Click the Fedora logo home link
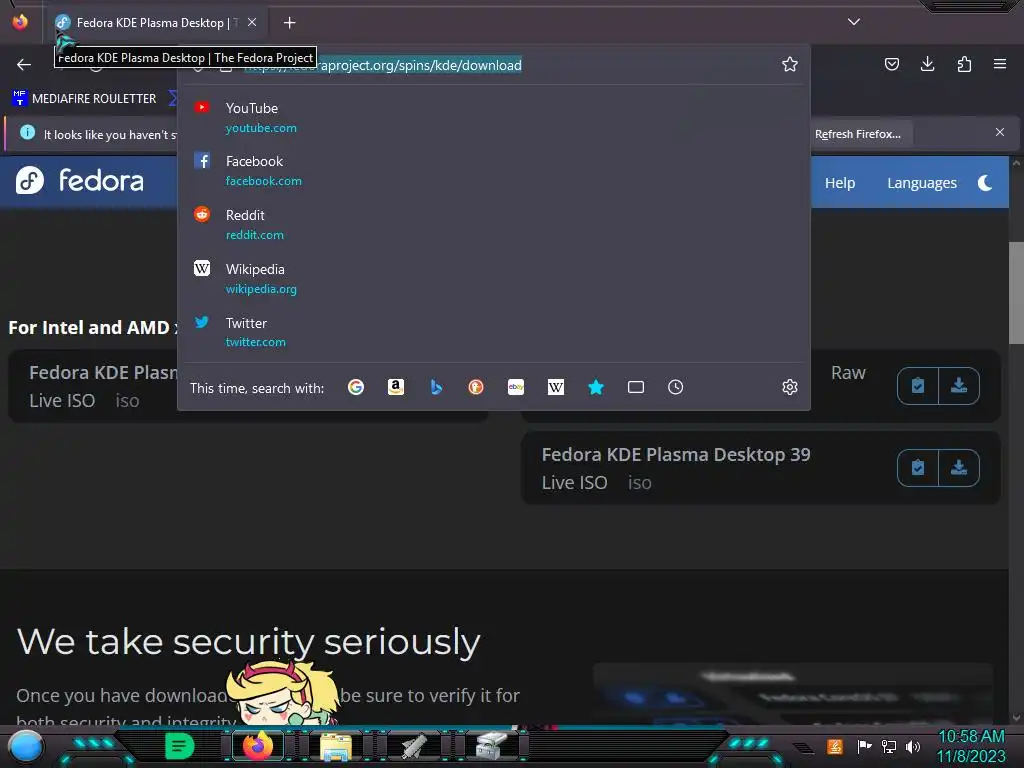The image size is (1024, 768). tap(80, 180)
